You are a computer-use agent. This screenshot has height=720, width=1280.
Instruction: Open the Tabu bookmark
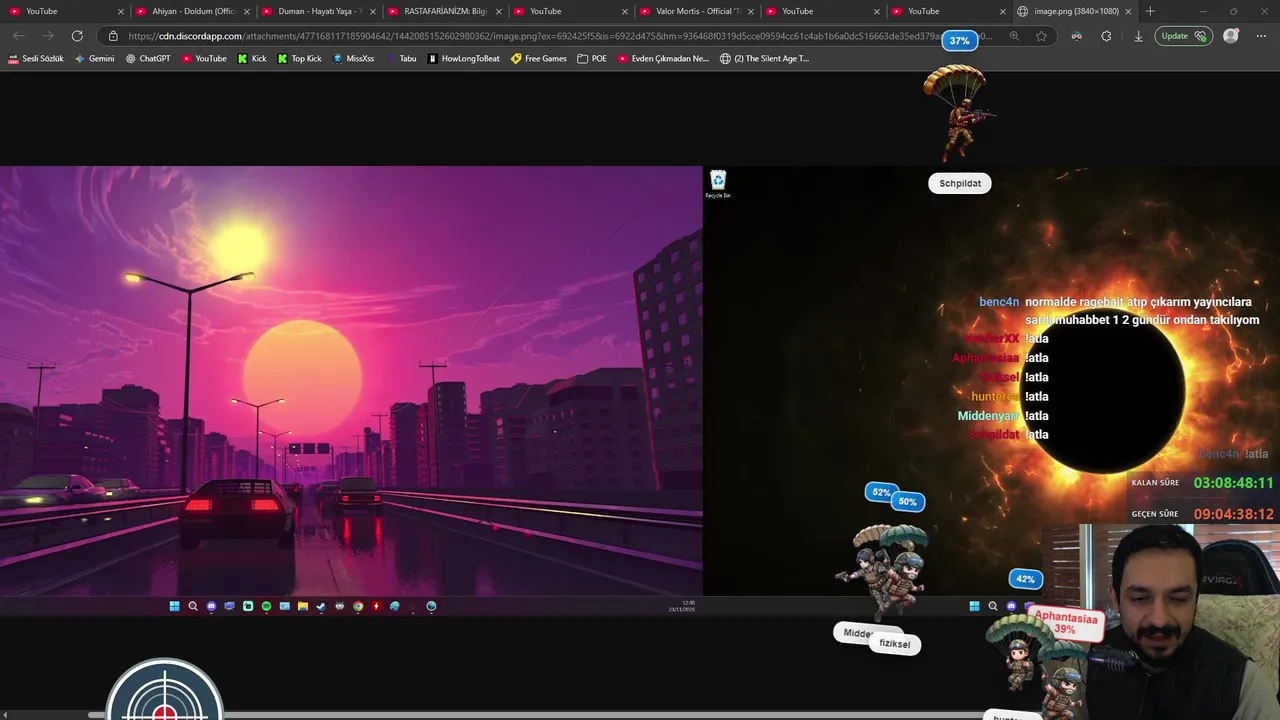(401, 58)
